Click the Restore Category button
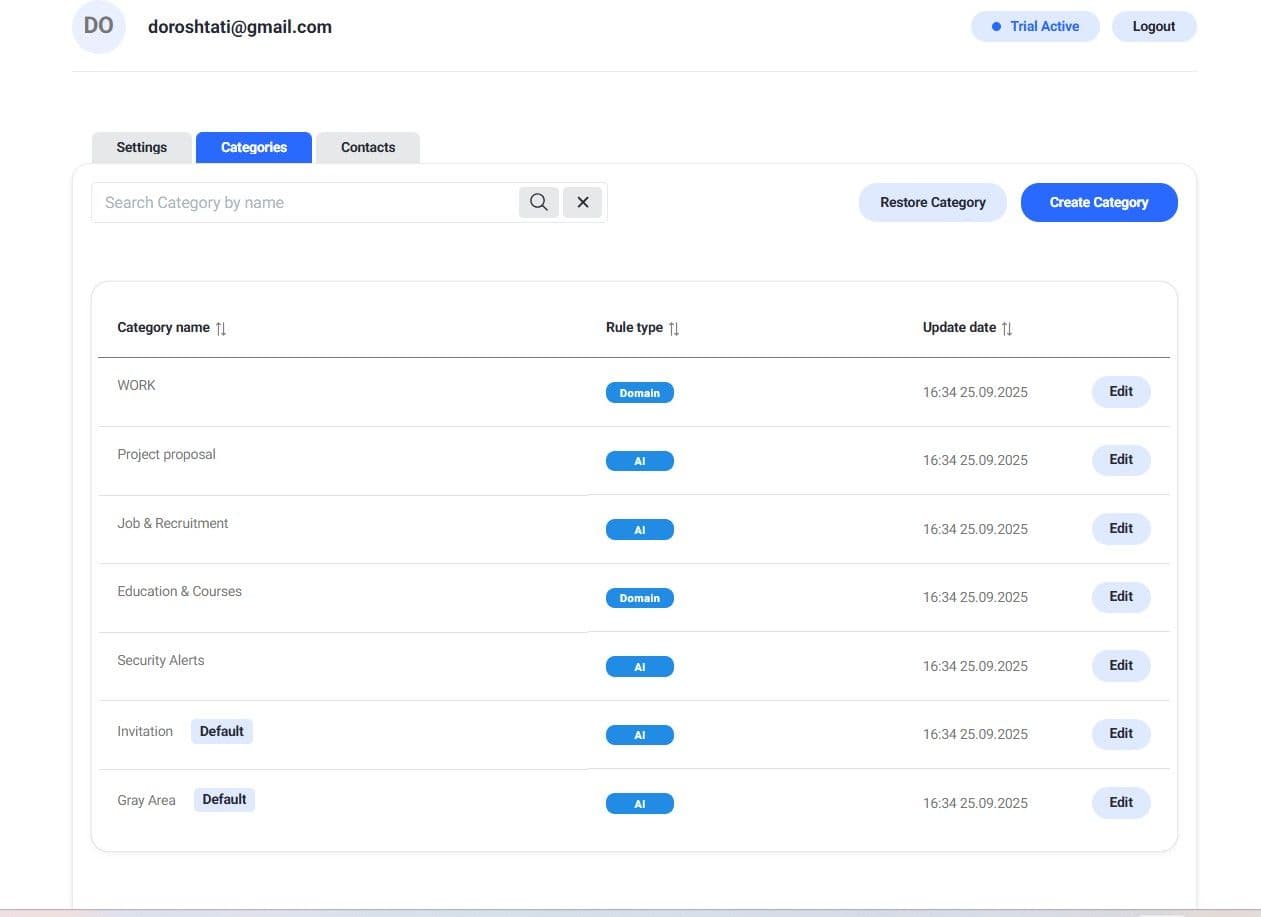 tap(932, 202)
